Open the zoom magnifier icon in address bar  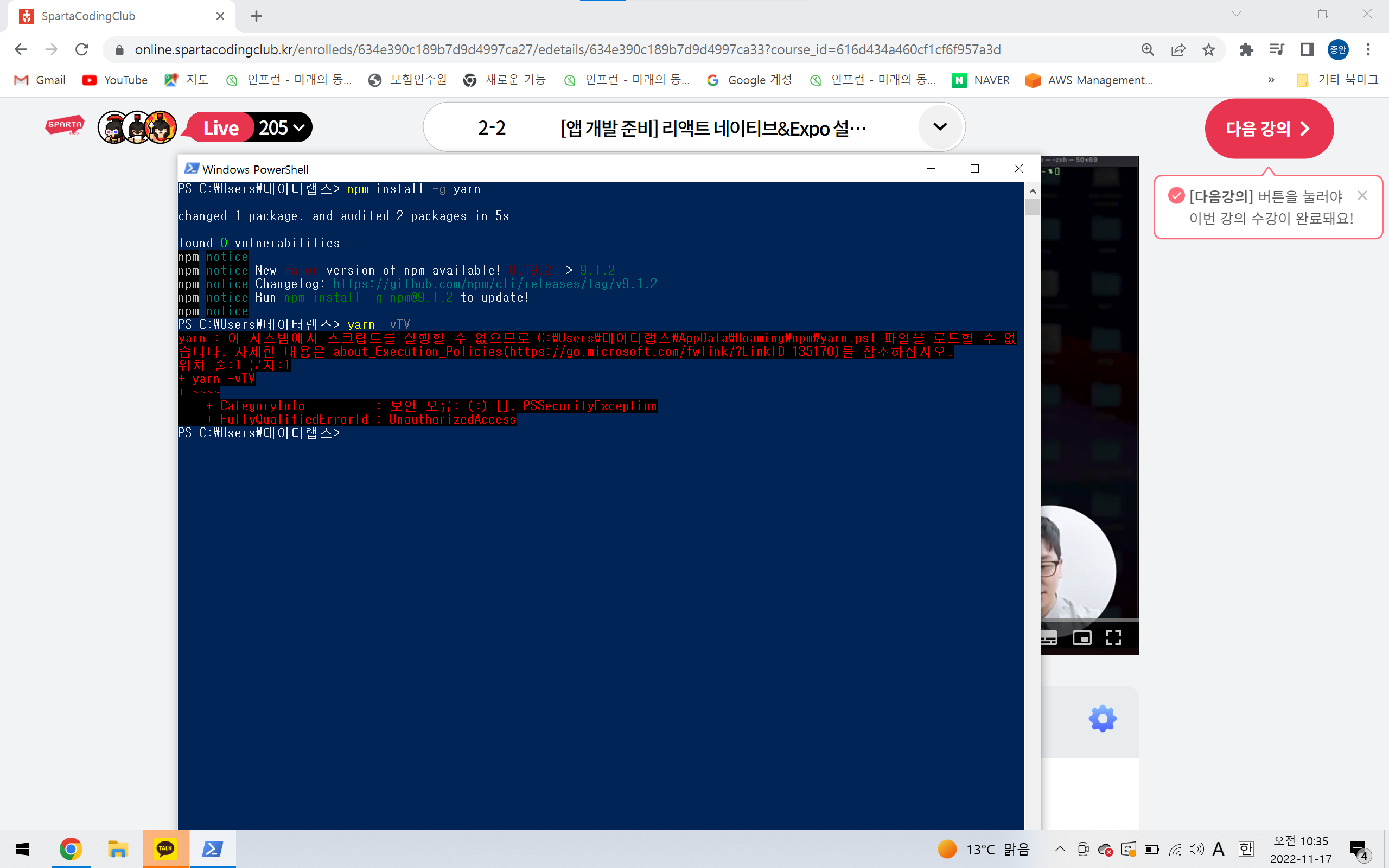(1148, 50)
